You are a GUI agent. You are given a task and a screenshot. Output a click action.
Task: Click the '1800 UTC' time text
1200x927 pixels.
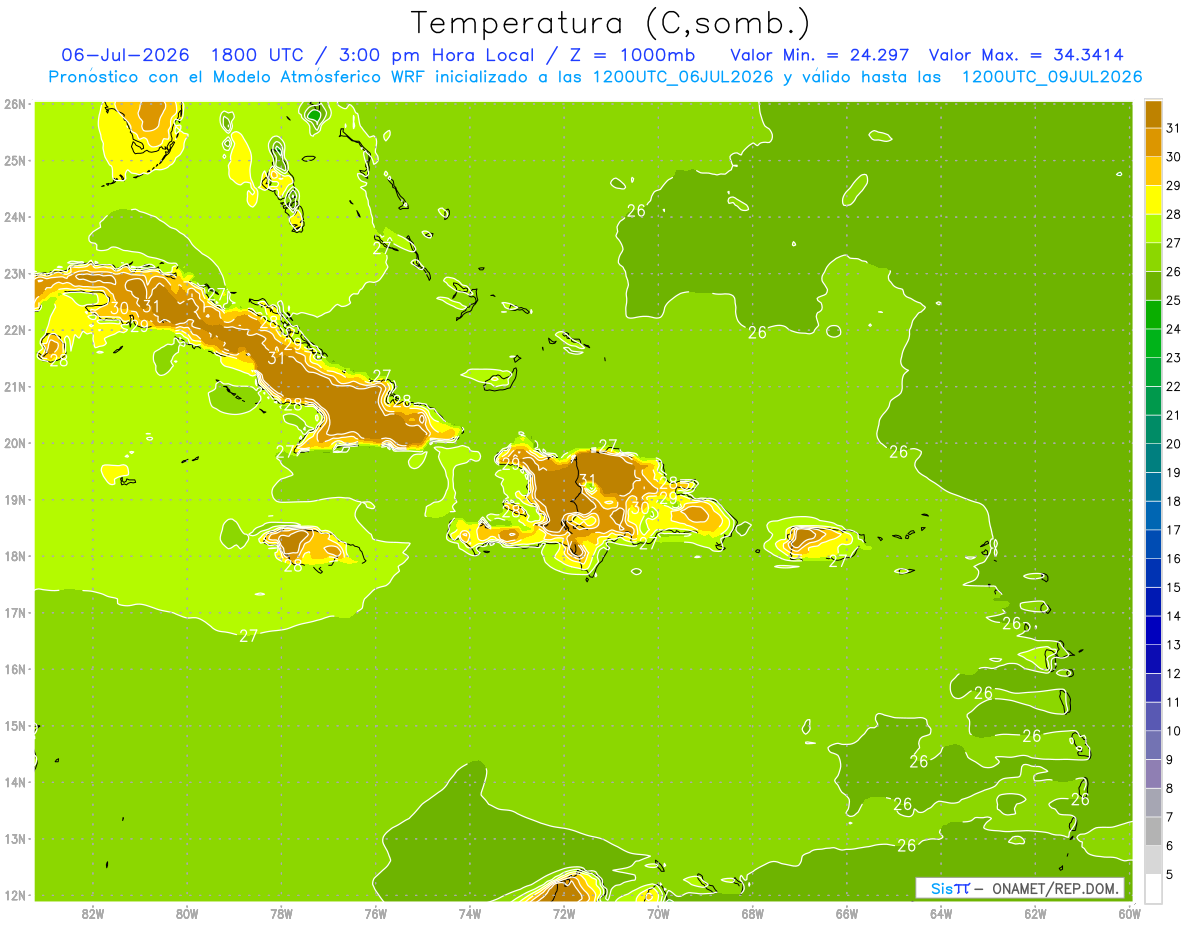pos(256,54)
